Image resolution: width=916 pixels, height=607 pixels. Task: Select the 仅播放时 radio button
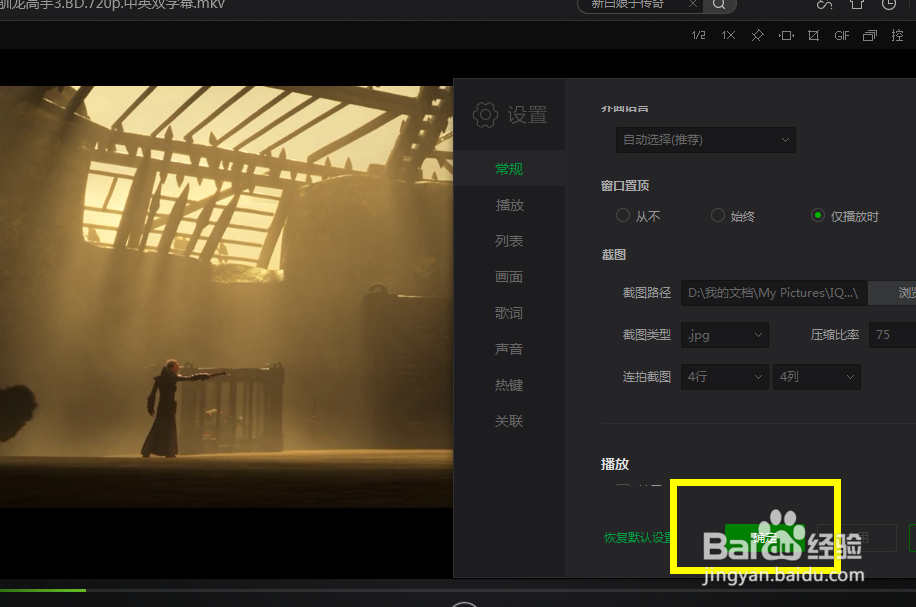817,215
